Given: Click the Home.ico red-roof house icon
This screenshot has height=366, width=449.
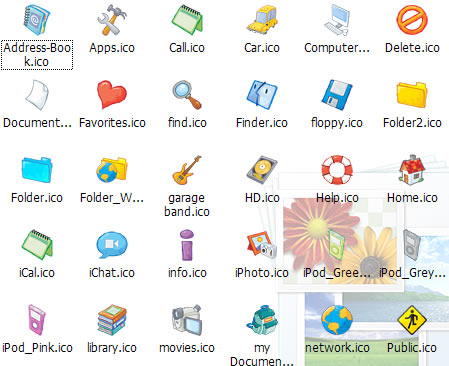Looking at the screenshot, I should (x=412, y=170).
